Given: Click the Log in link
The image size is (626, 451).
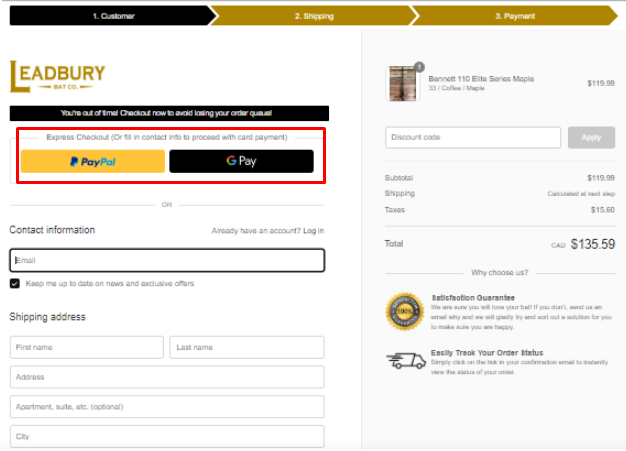Looking at the screenshot, I should coord(313,231).
